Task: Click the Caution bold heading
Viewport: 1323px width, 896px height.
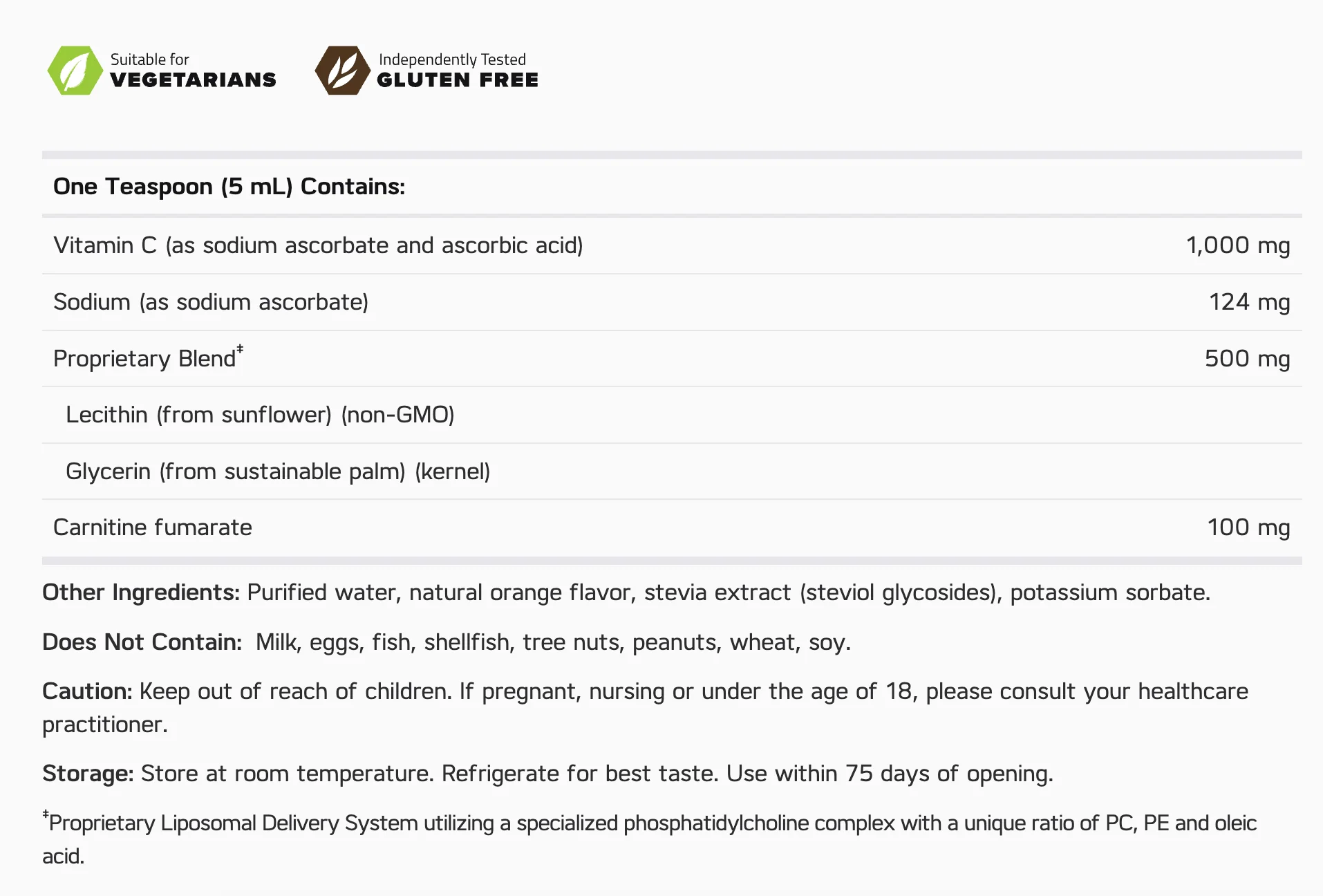Action: (x=87, y=691)
